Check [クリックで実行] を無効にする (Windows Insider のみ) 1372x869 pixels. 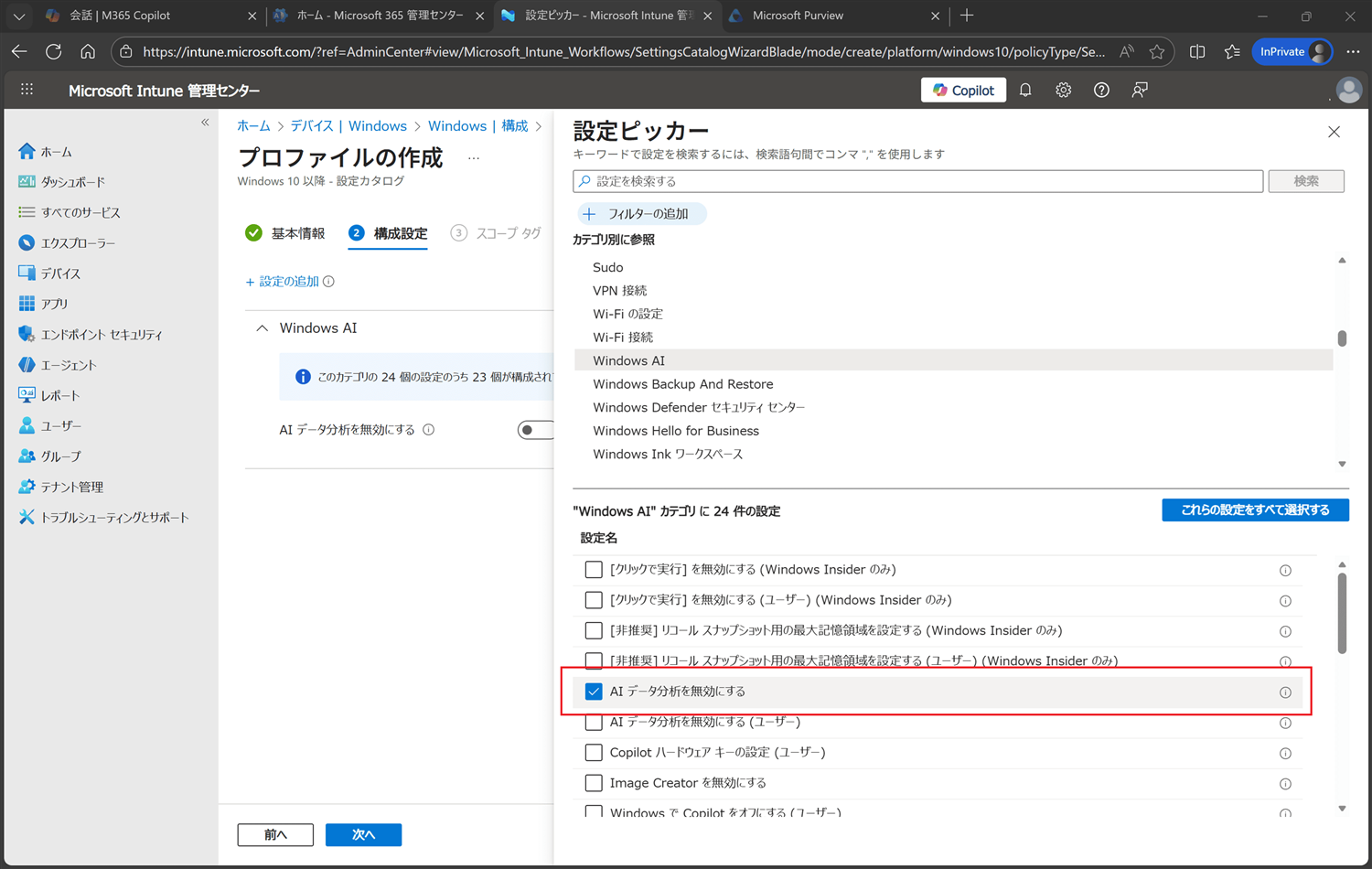[594, 570]
